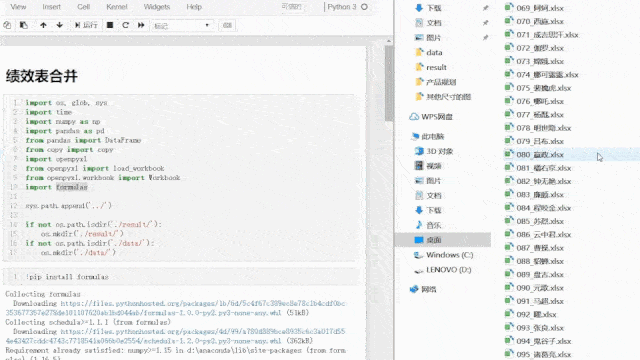Click the pin icon beside Documents
The height and width of the screenshot is (360, 640).
pyautogui.click(x=486, y=23)
